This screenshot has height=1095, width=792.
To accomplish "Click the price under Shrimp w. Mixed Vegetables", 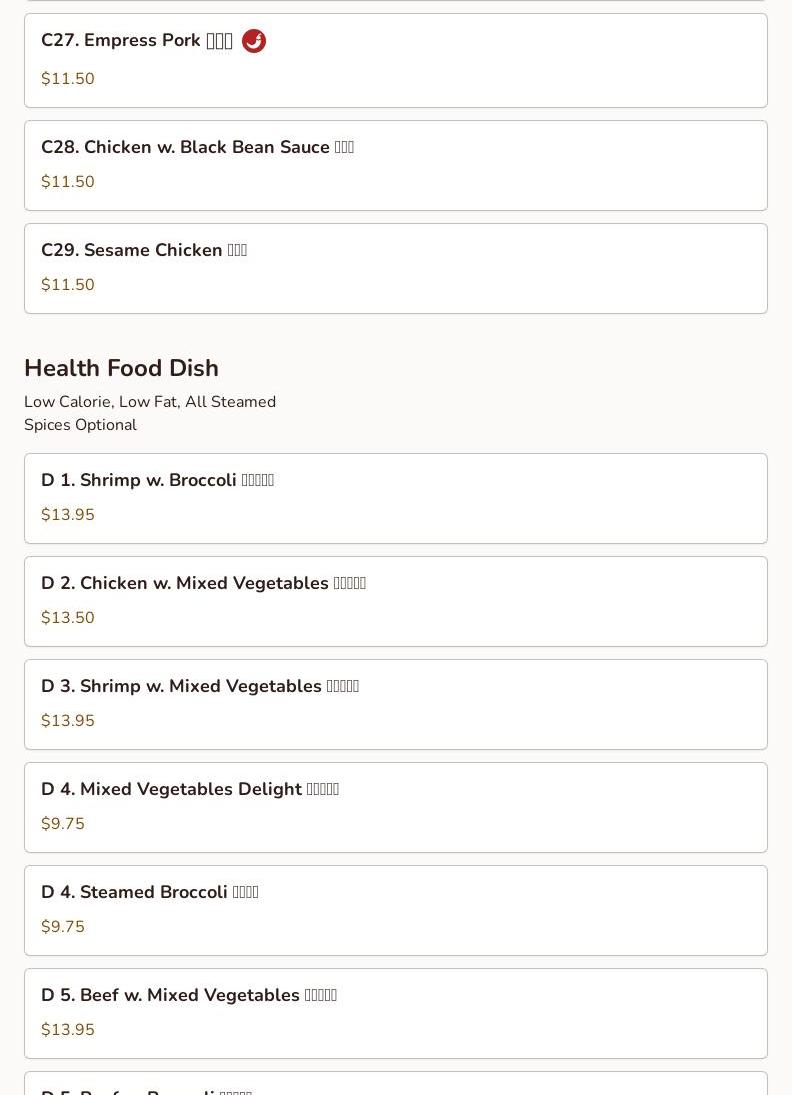I will coord(68,721).
